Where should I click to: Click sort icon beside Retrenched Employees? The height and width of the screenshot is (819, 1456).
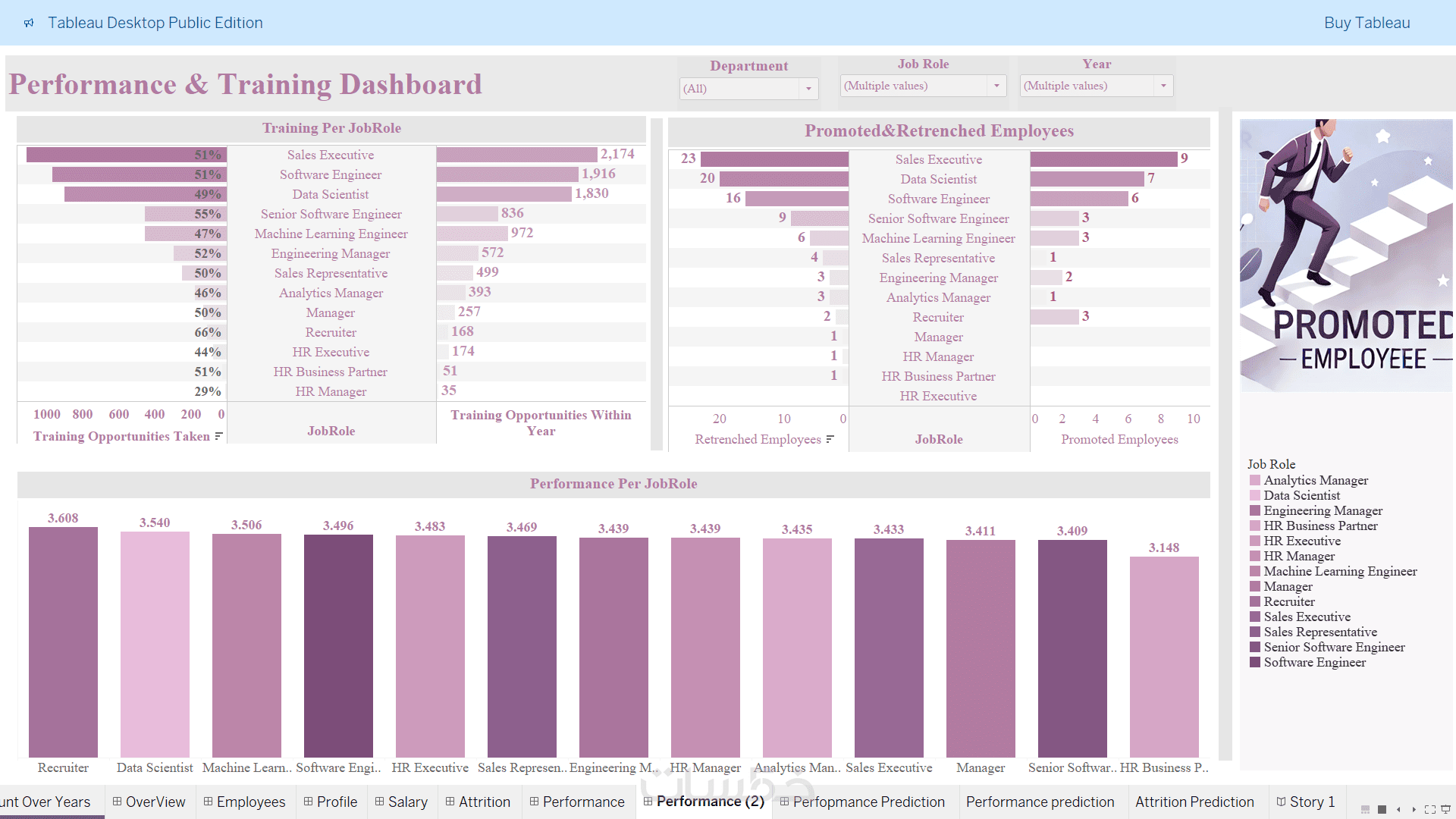coord(830,439)
